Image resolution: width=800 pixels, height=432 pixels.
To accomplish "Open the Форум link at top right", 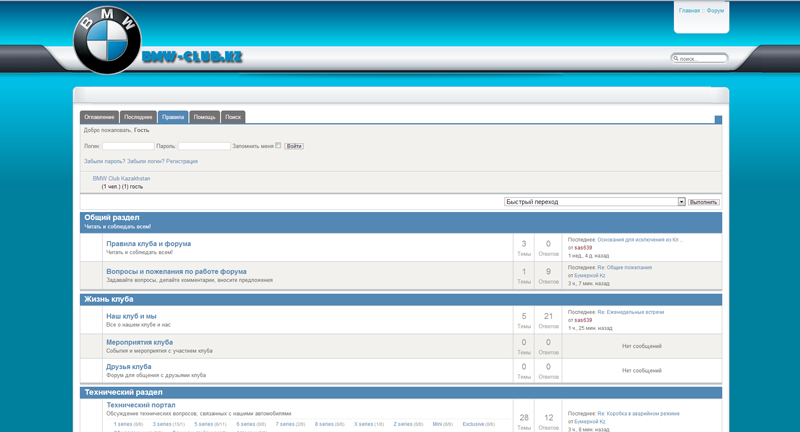I will point(715,11).
